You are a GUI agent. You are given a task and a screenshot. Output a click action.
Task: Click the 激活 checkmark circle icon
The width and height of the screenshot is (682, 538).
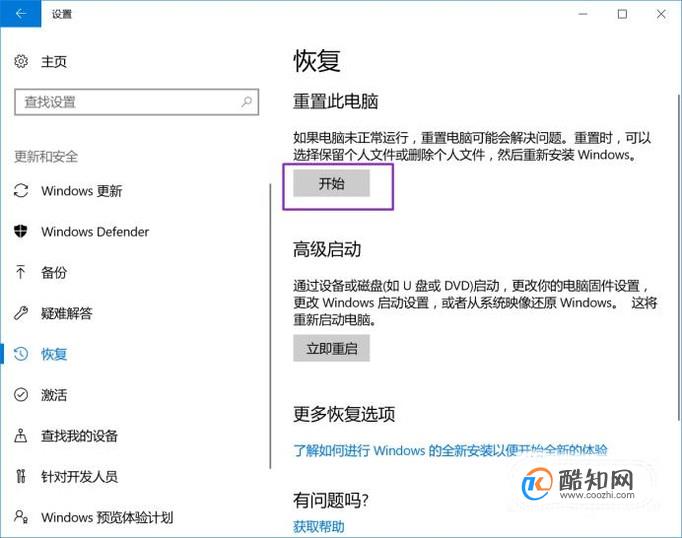coord(21,394)
